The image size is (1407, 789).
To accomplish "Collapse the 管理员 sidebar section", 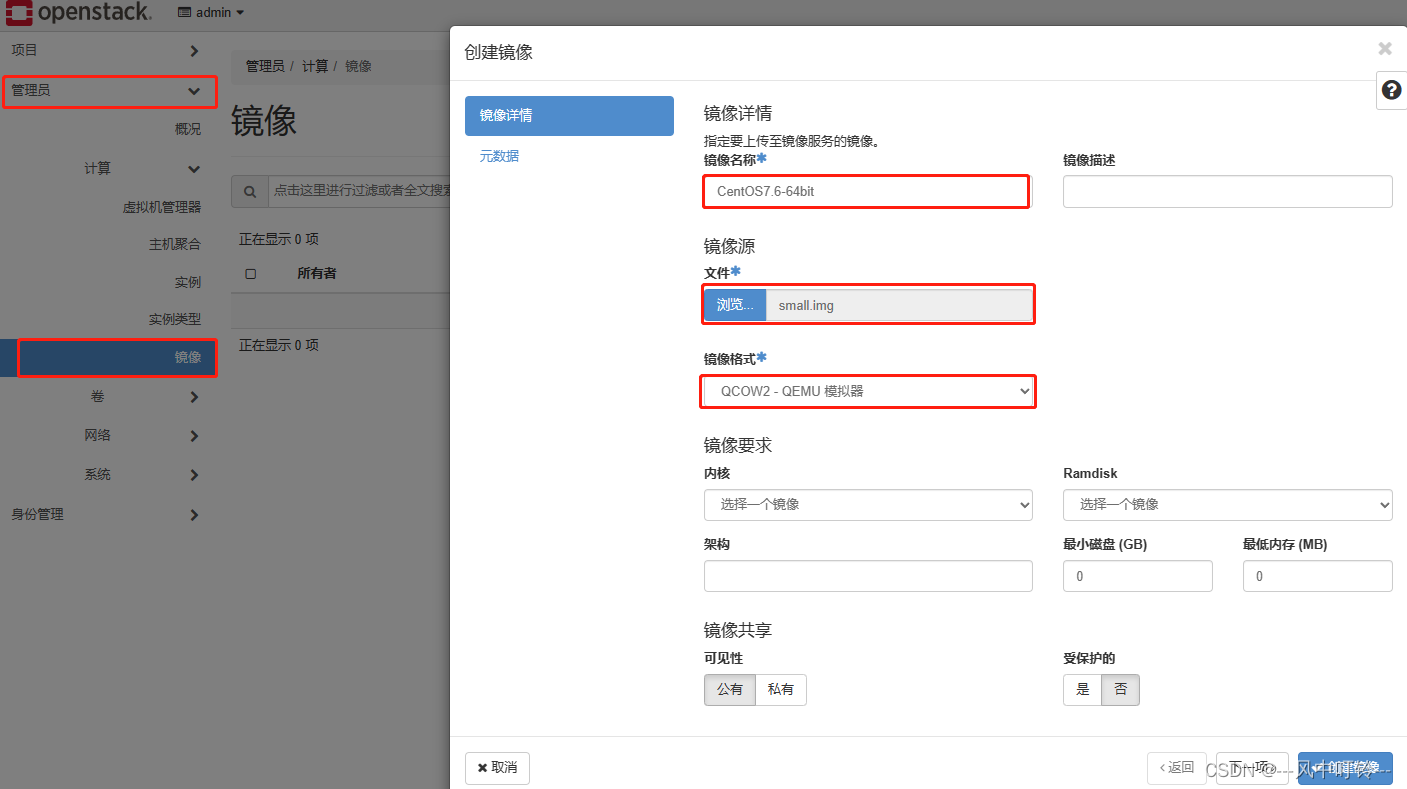I will [x=108, y=91].
